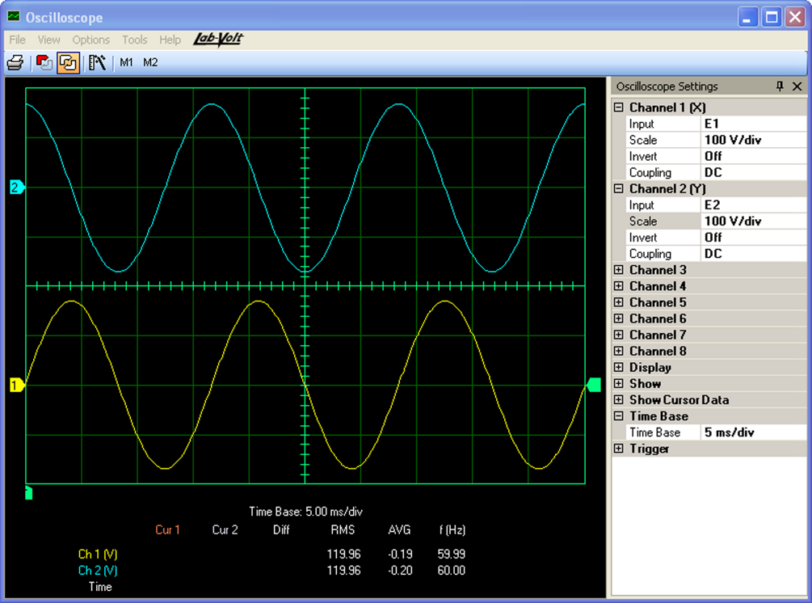Select Channel 1 Input value E1

(x=753, y=124)
